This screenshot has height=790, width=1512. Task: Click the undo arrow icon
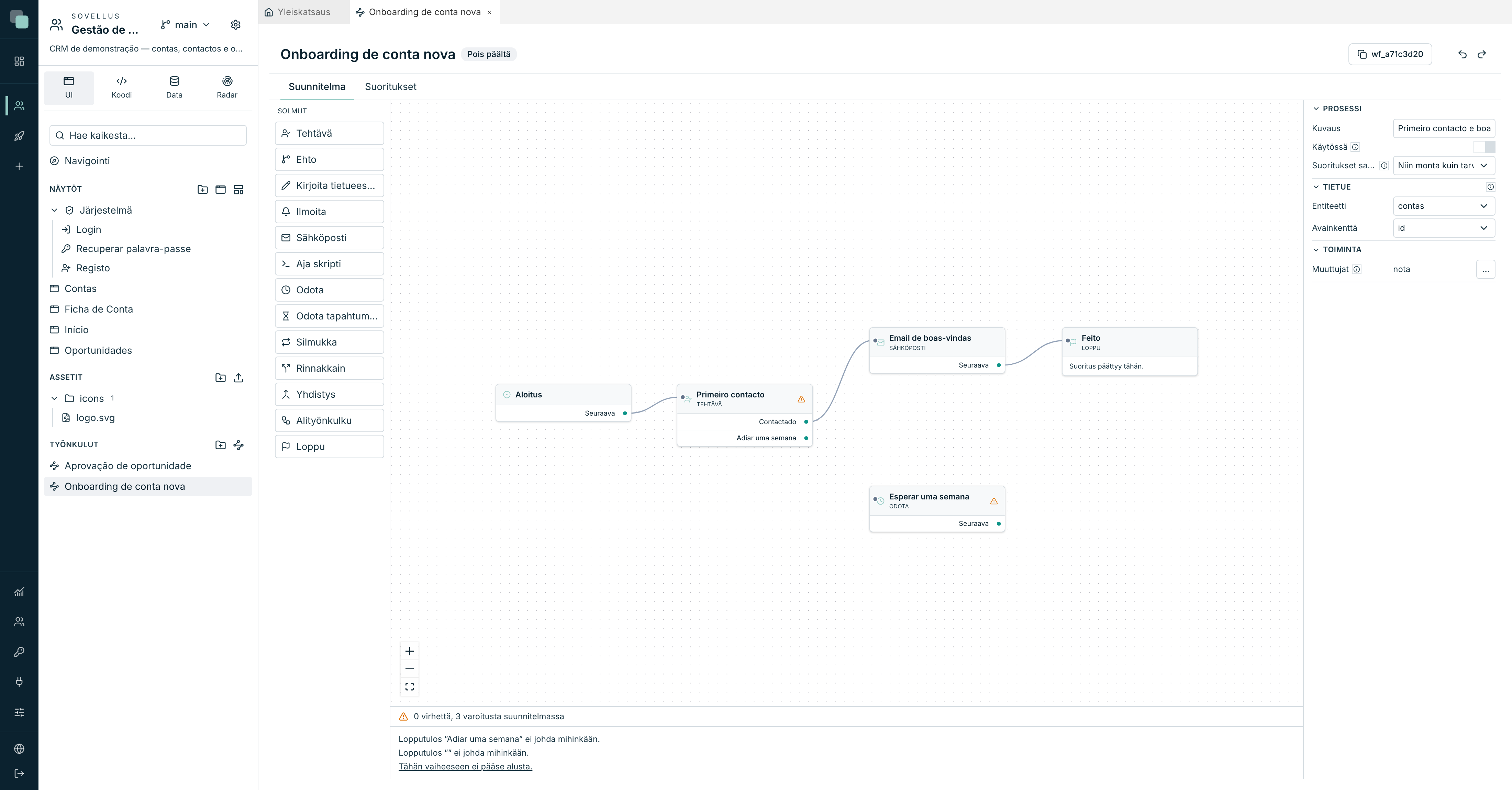coord(1462,54)
